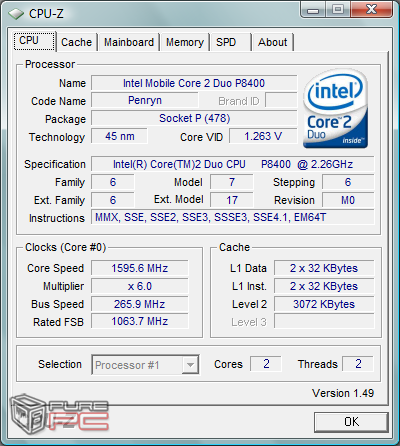Click the Cores count field
The height and width of the screenshot is (446, 400).
[x=266, y=364]
